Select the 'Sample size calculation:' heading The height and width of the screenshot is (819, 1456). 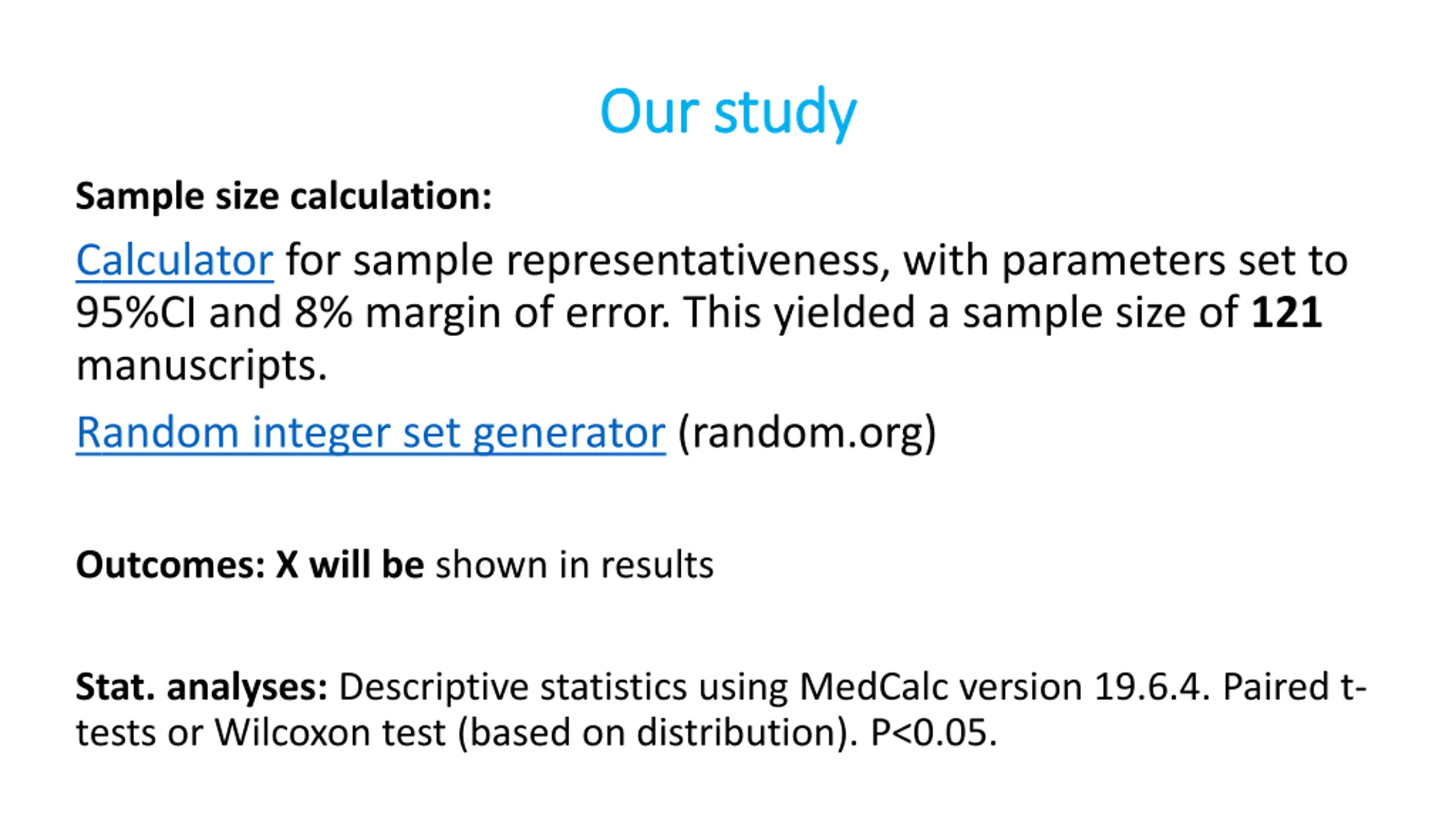tap(284, 197)
